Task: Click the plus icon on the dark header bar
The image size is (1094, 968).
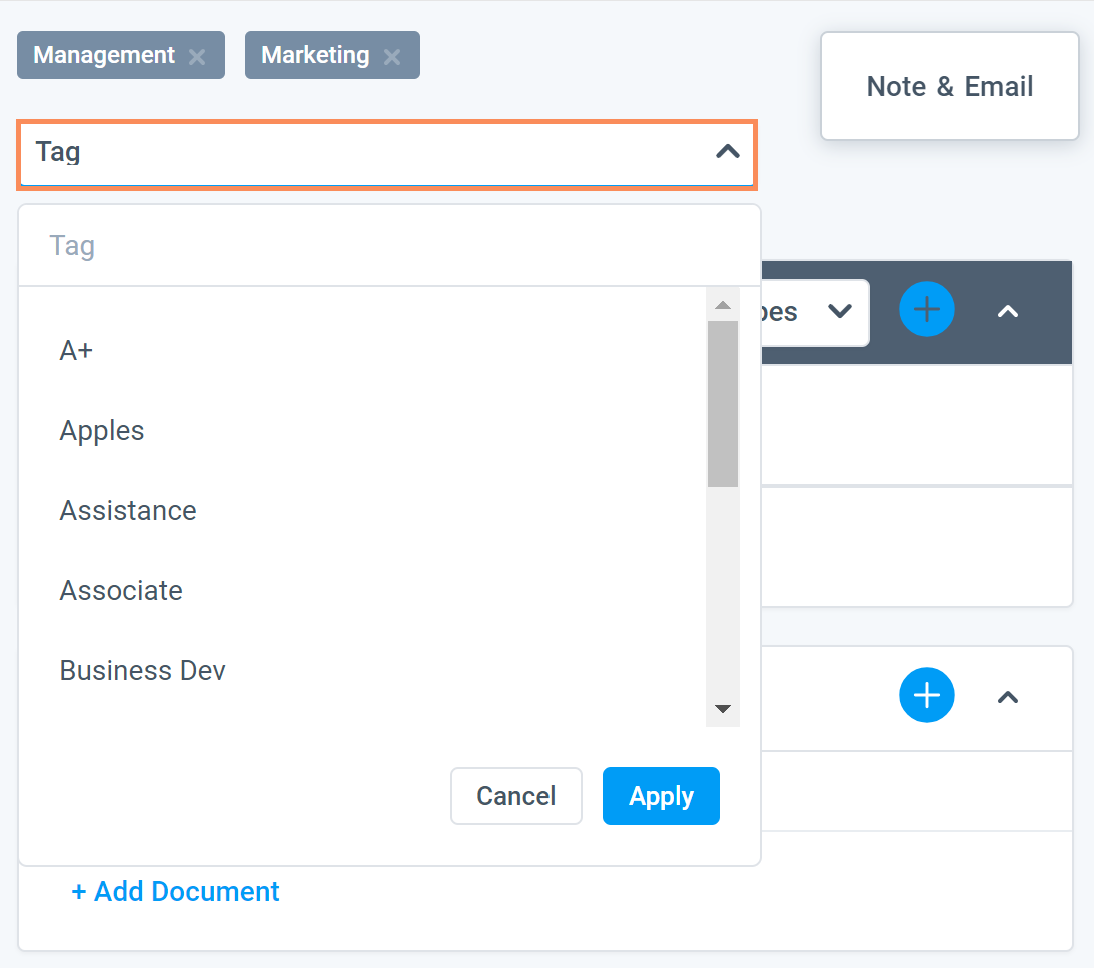Action: click(x=926, y=310)
